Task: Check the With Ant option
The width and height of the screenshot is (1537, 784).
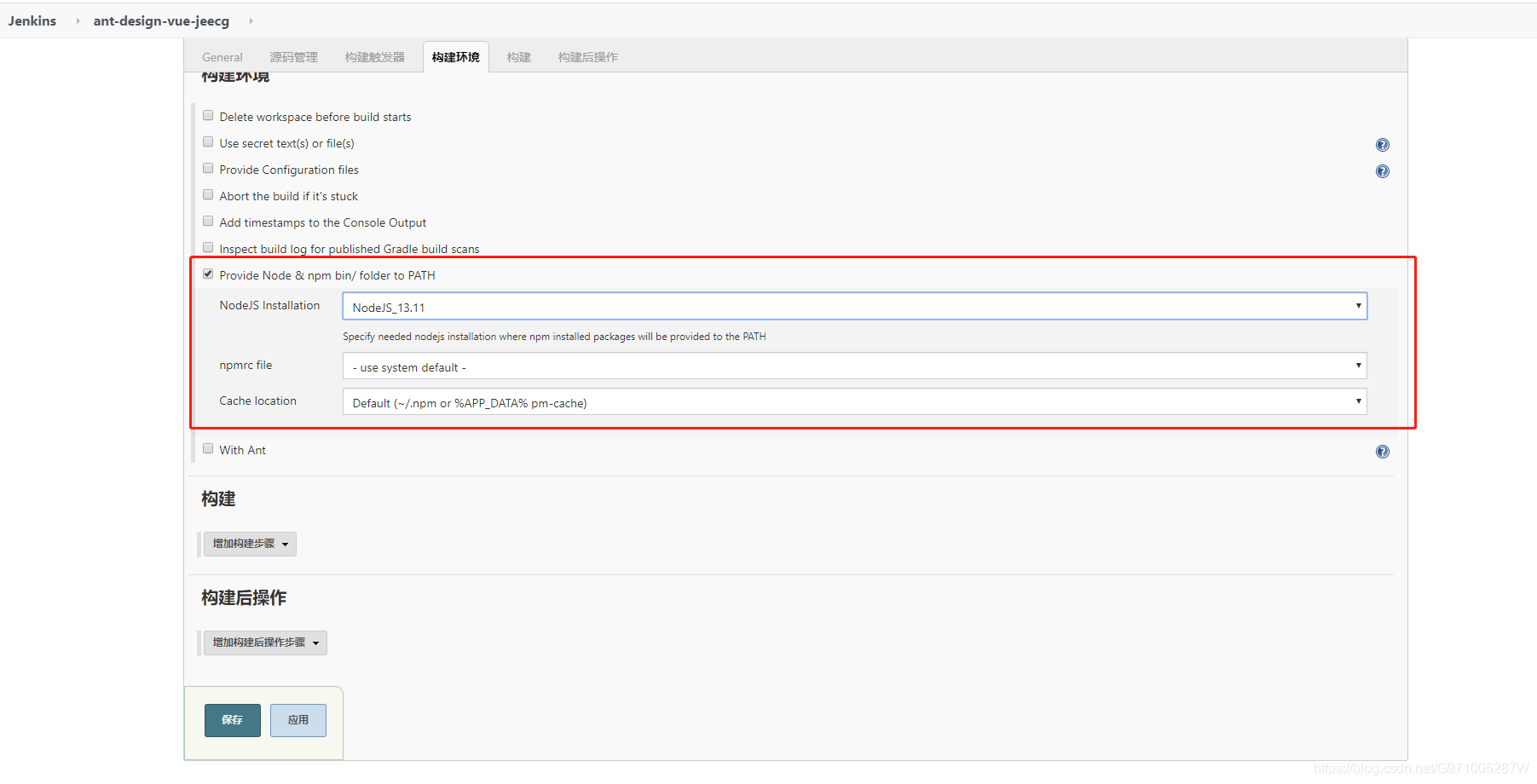Action: pos(208,448)
